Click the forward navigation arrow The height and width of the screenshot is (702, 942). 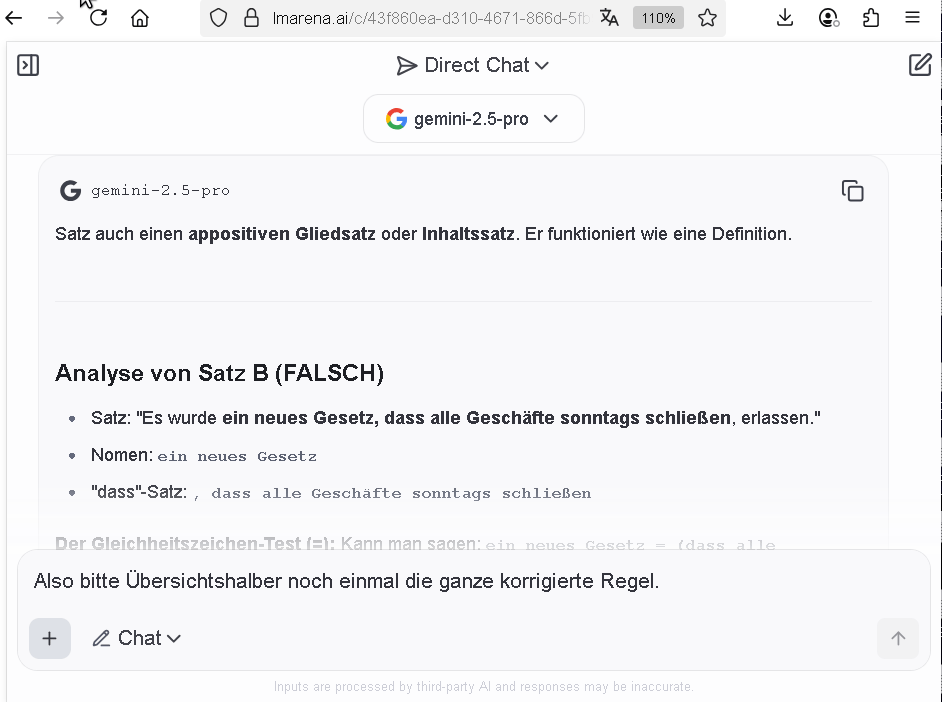56,18
